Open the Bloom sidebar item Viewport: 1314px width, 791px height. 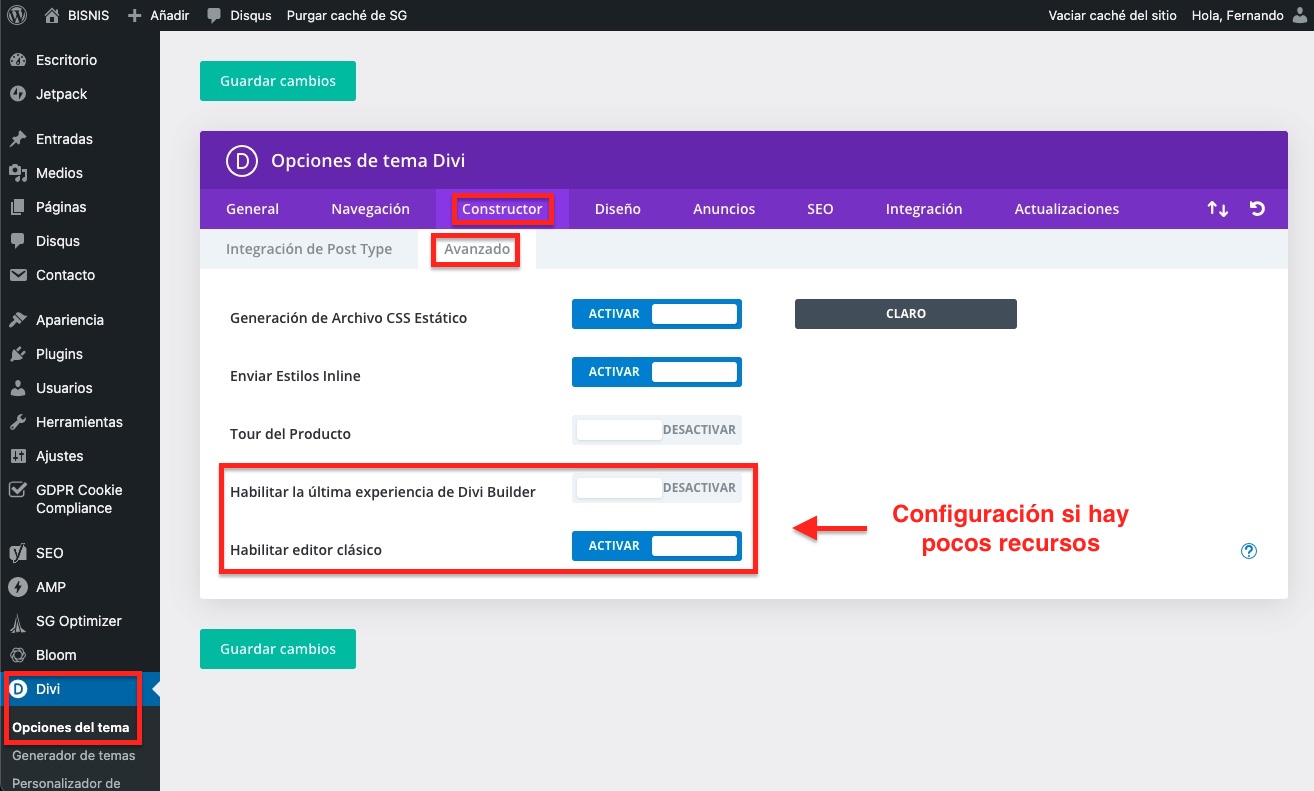point(56,655)
